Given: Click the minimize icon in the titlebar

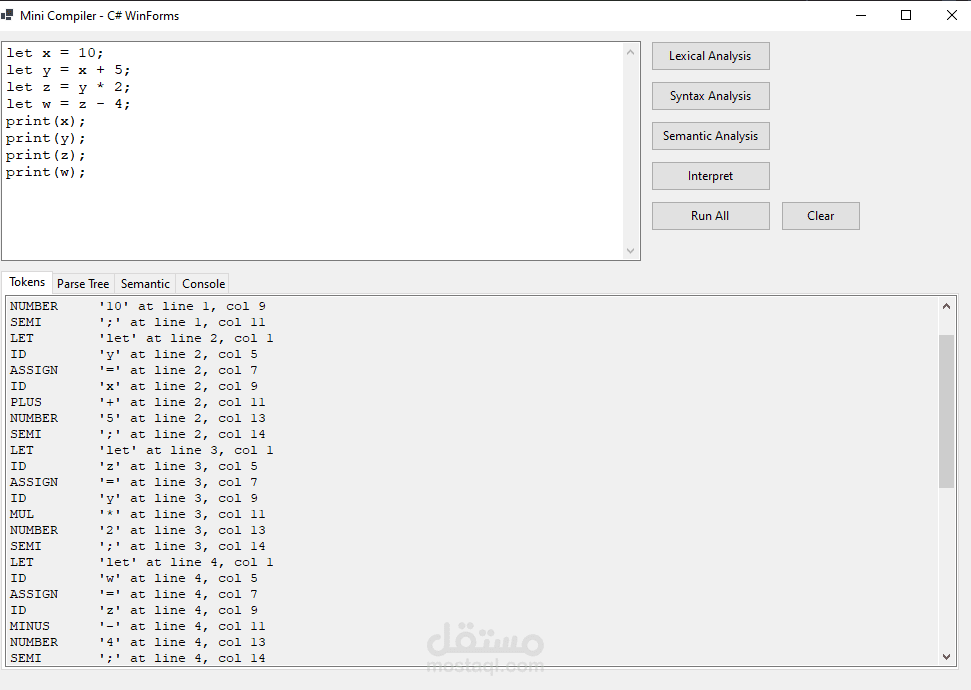Looking at the screenshot, I should point(861,15).
